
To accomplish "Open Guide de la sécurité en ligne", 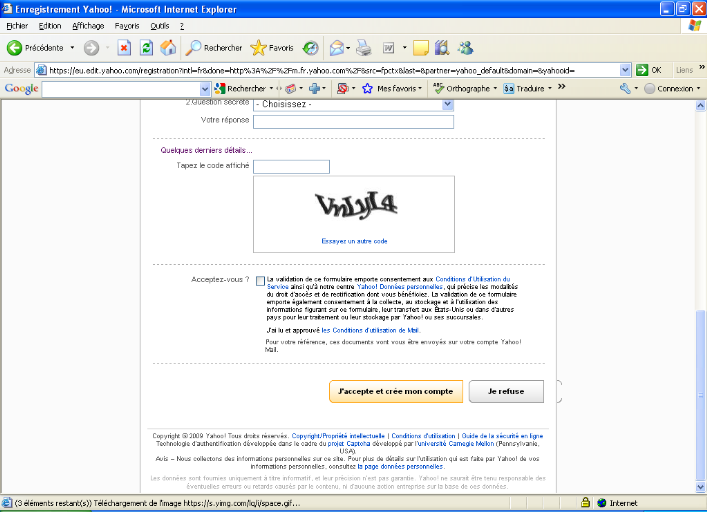I will point(502,436).
